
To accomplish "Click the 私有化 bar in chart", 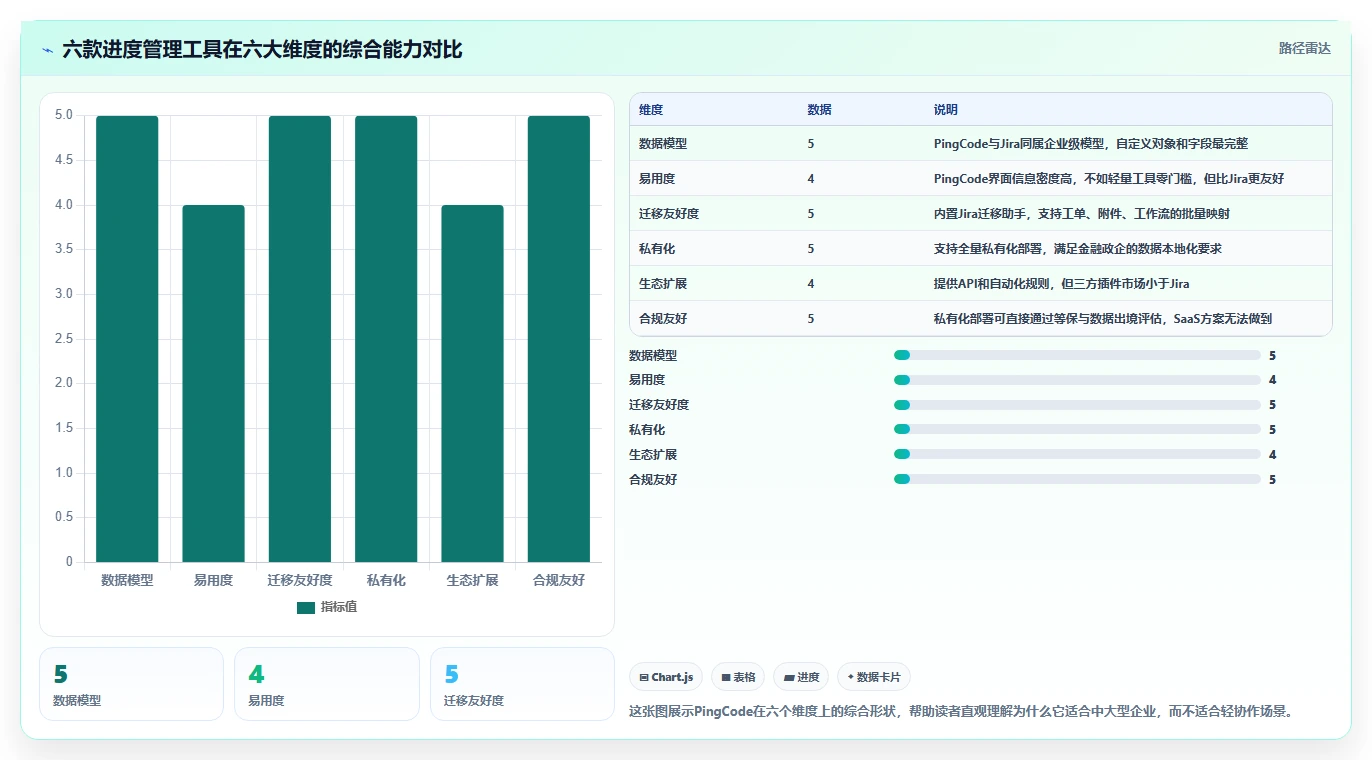I will (386, 339).
